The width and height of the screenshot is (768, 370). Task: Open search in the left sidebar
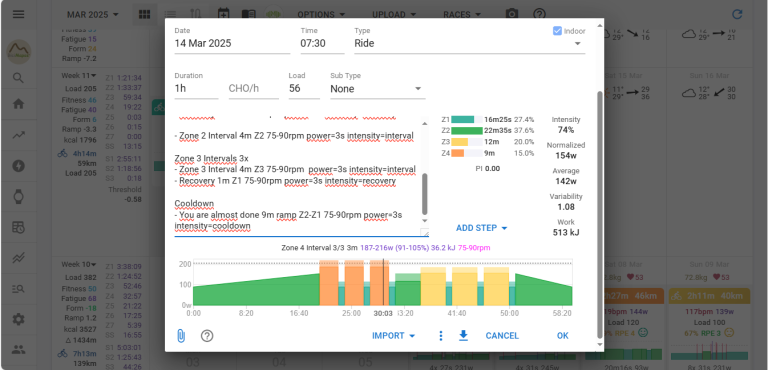coord(19,78)
